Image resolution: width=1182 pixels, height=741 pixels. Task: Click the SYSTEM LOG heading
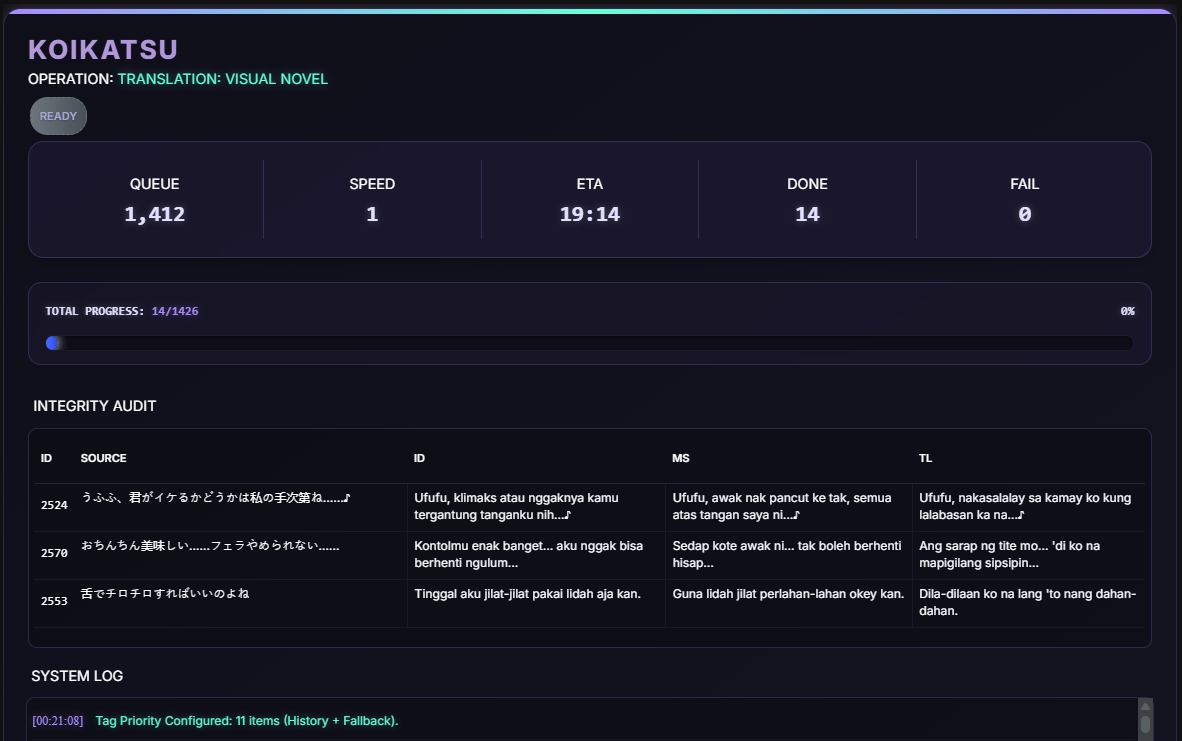[x=77, y=676]
